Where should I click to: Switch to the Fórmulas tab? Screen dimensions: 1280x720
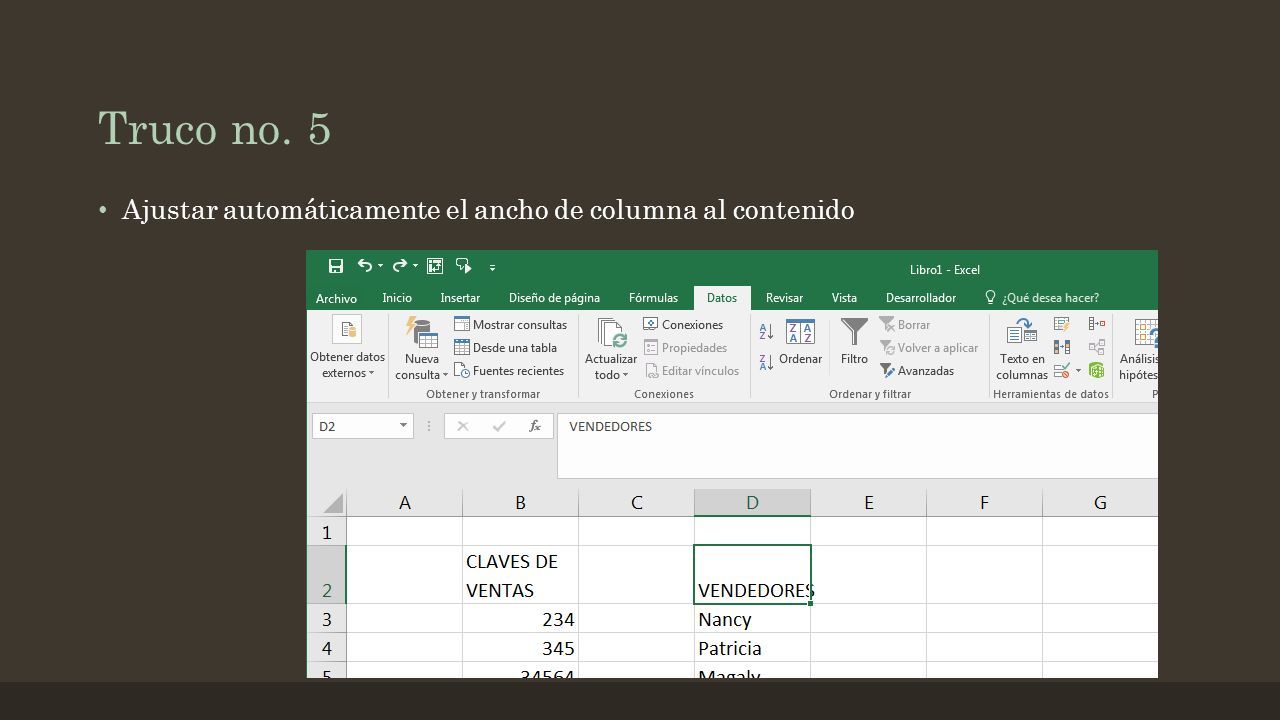pos(653,298)
